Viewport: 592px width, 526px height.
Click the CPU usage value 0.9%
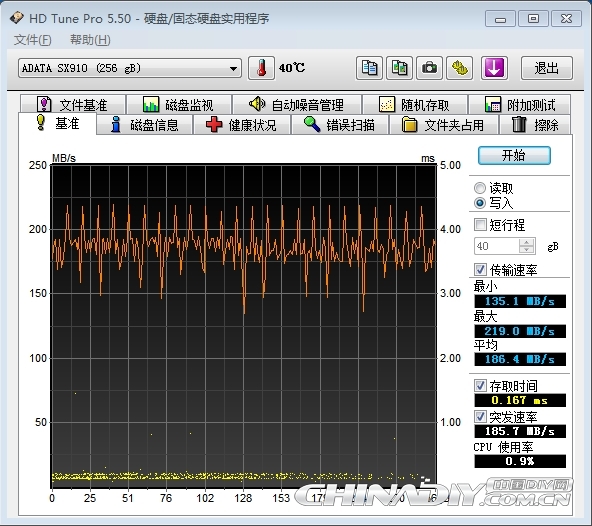pyautogui.click(x=520, y=461)
